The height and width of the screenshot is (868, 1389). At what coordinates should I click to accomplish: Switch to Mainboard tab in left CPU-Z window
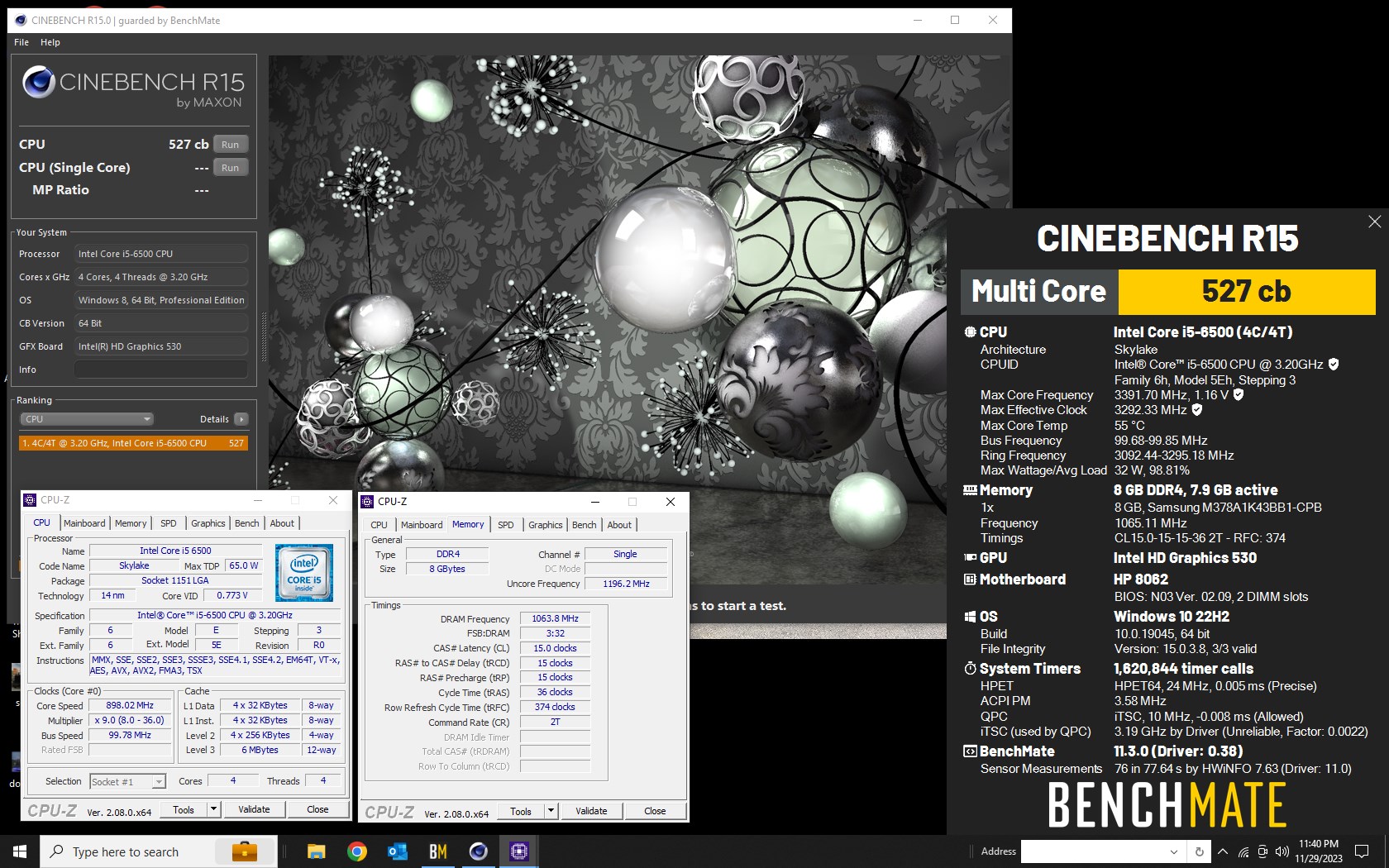[84, 523]
